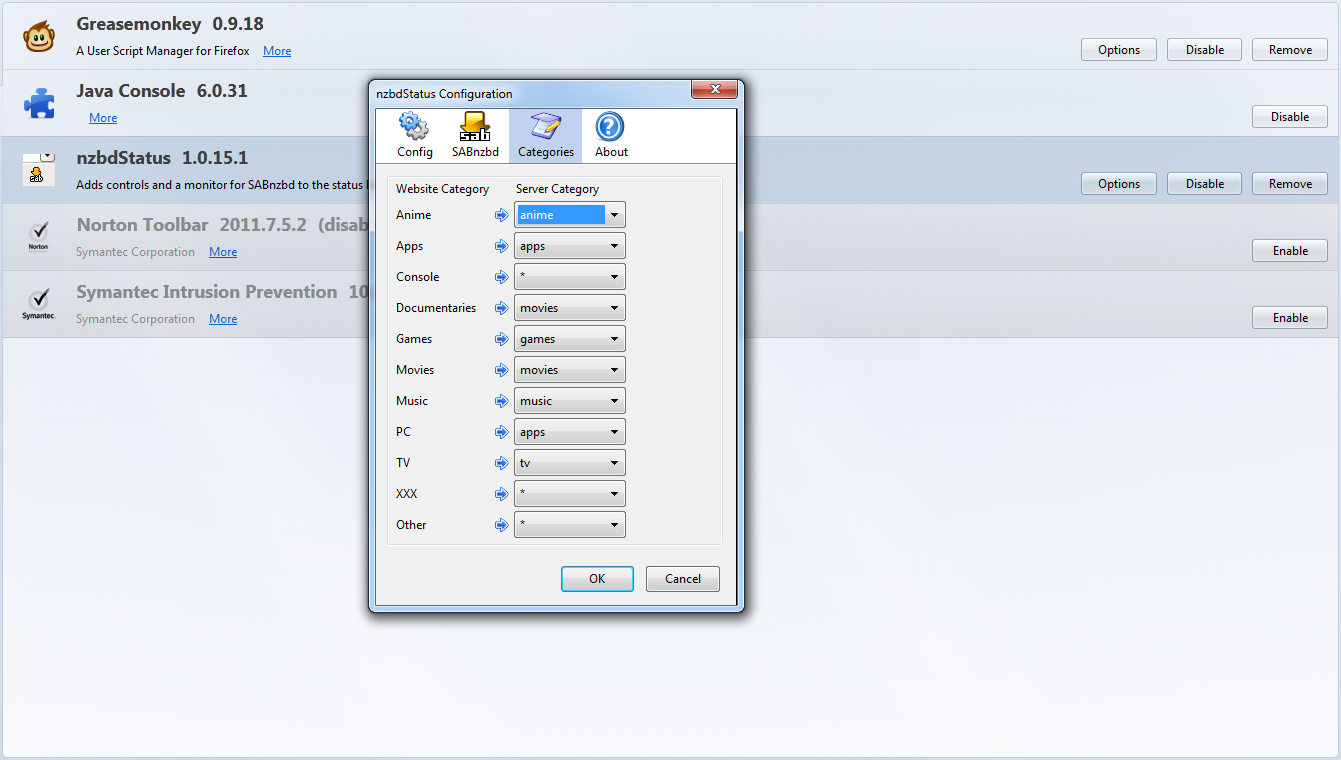Open nzbdStatus Options in add-ons list

point(1119,184)
